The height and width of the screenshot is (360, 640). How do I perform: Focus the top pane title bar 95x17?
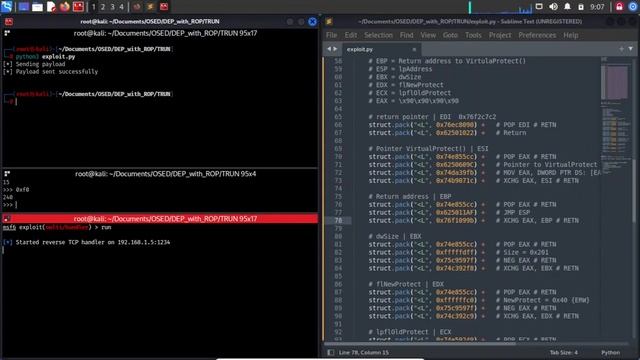click(x=160, y=33)
